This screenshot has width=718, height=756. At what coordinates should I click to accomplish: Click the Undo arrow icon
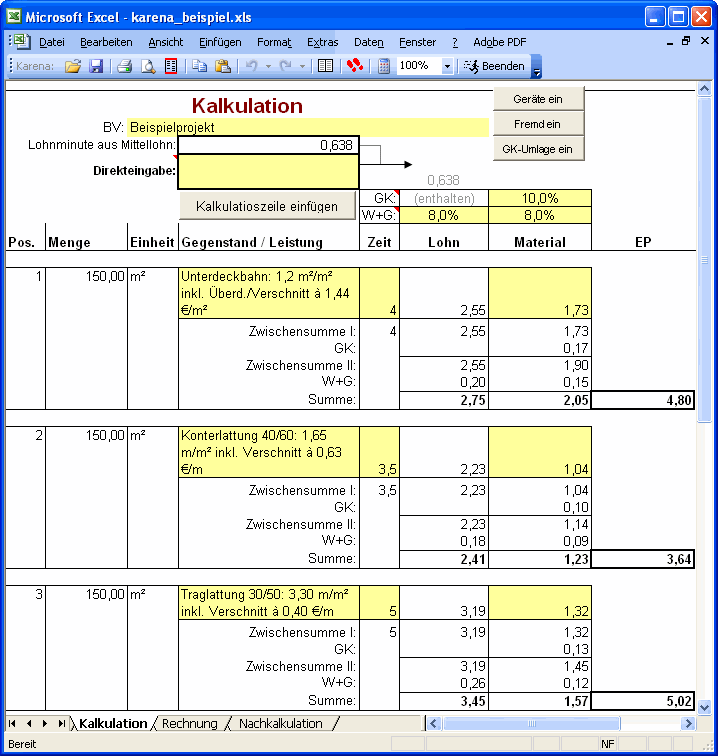[251, 66]
